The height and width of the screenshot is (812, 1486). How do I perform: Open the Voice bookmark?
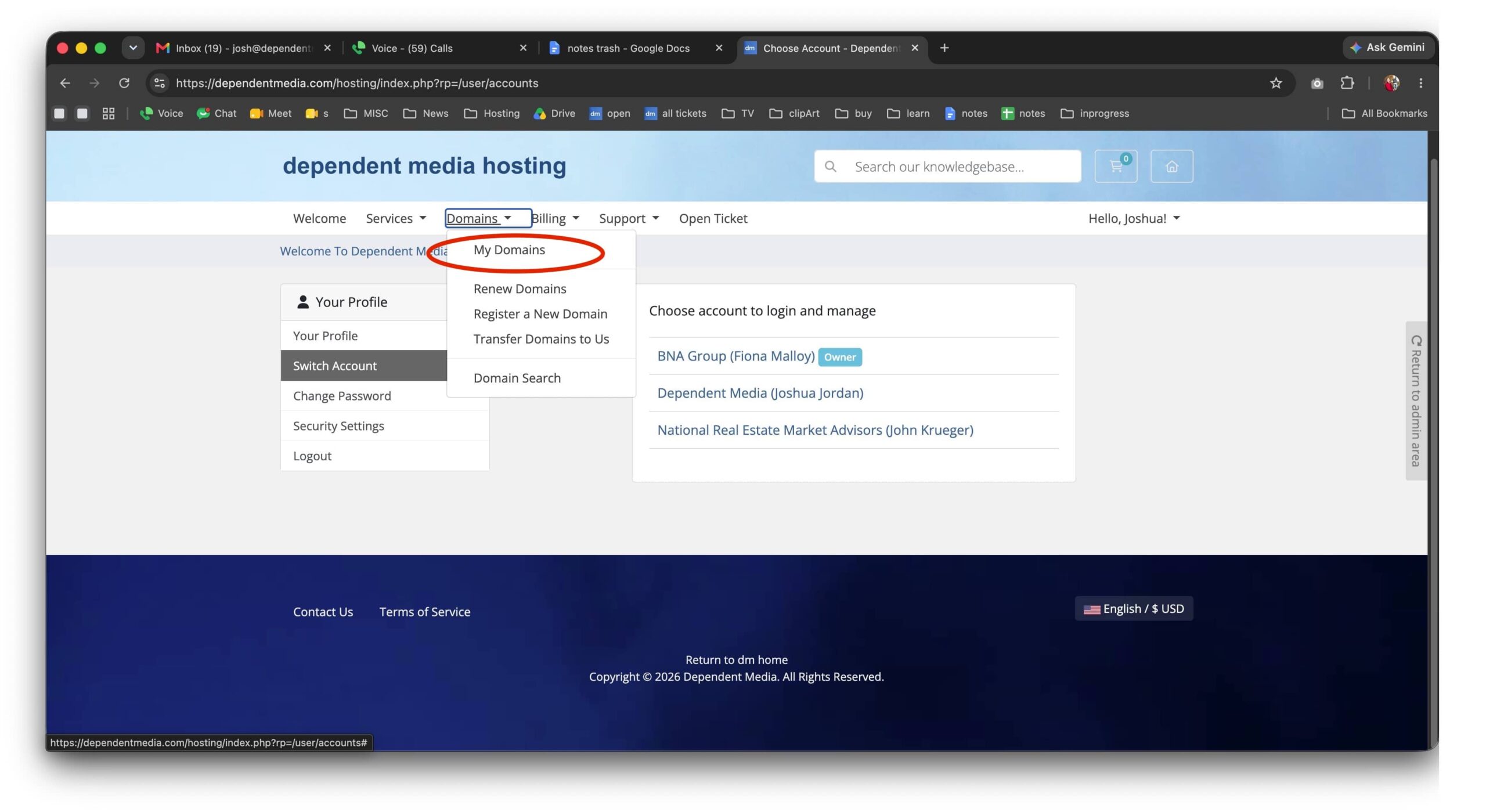161,113
